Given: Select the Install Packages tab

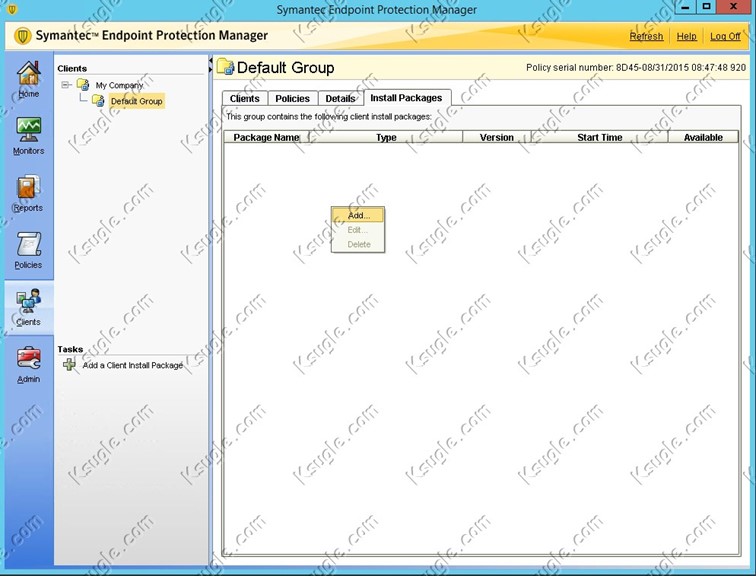Looking at the screenshot, I should 406,98.
